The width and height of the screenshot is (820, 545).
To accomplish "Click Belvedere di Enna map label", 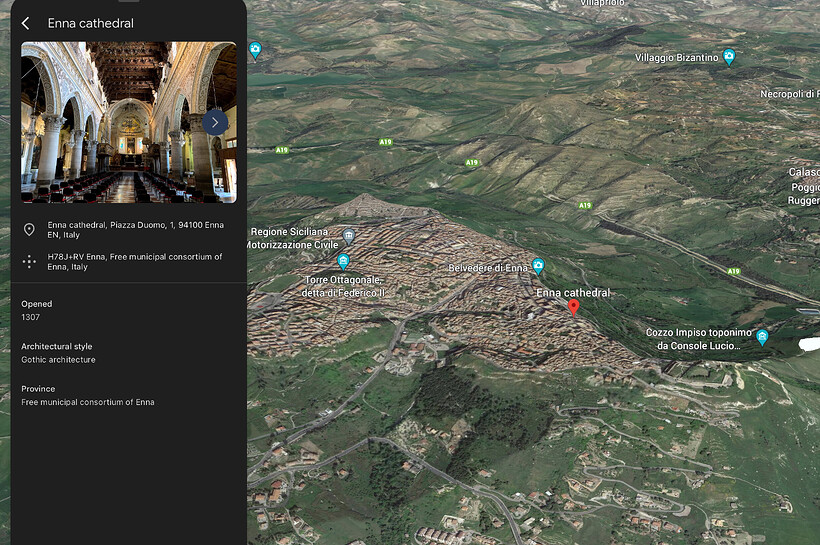I will click(488, 268).
